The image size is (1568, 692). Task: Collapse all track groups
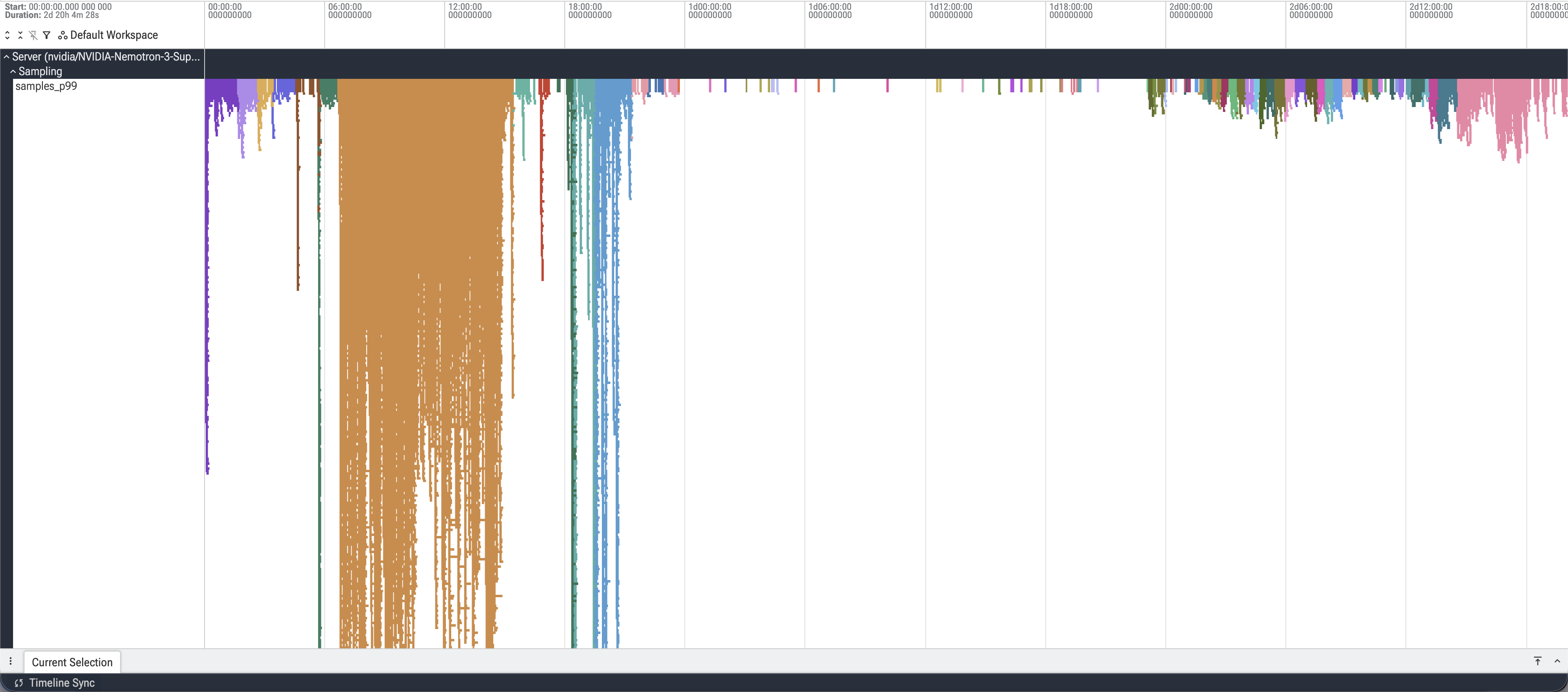click(x=20, y=35)
